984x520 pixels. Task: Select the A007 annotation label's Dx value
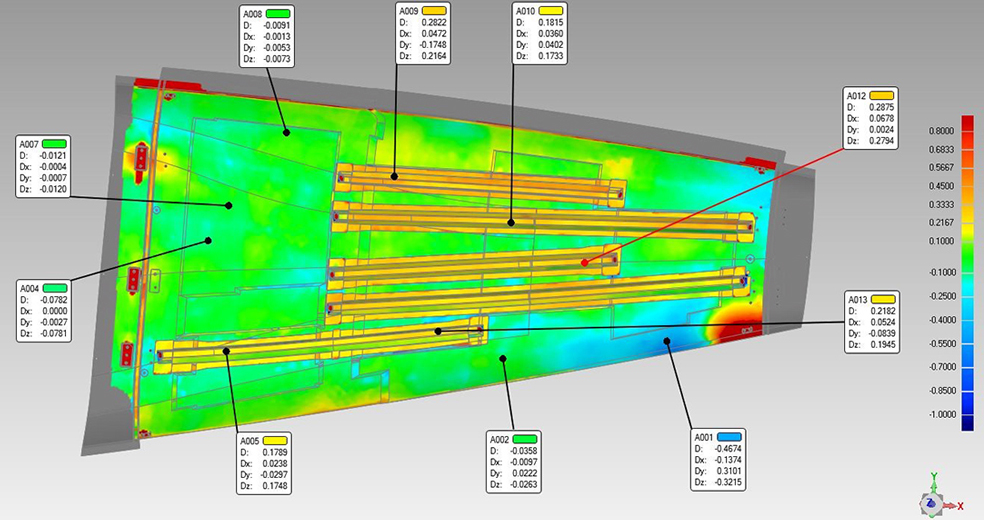point(52,167)
